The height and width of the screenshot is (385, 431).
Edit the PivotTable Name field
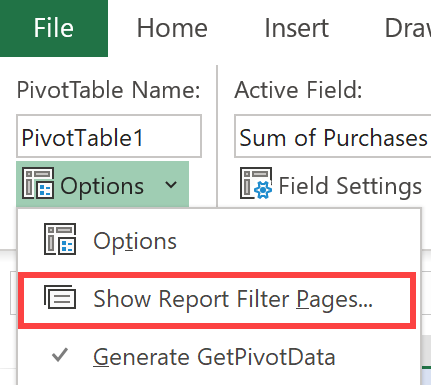[x=109, y=136]
